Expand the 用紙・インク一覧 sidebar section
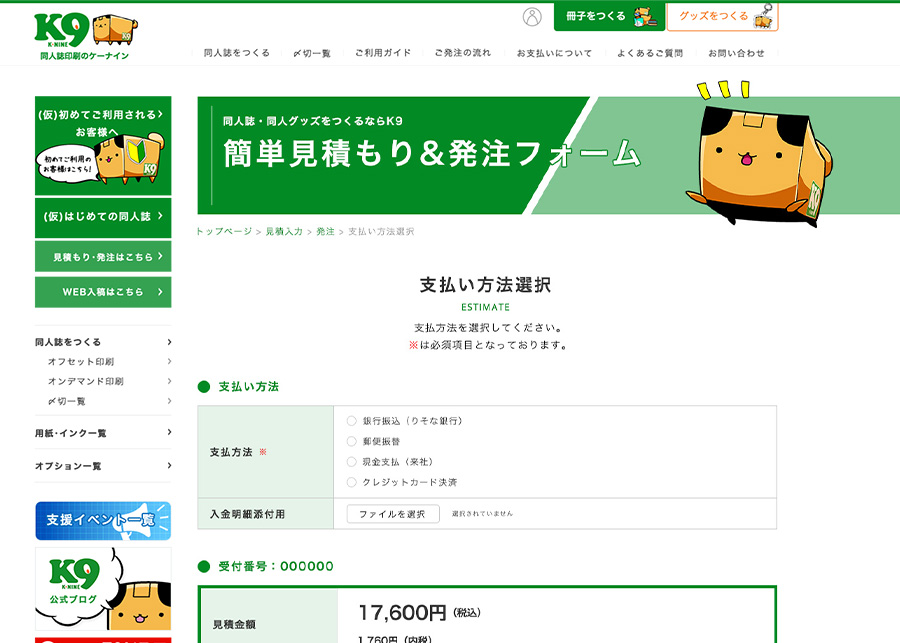This screenshot has height=643, width=900. [x=103, y=435]
